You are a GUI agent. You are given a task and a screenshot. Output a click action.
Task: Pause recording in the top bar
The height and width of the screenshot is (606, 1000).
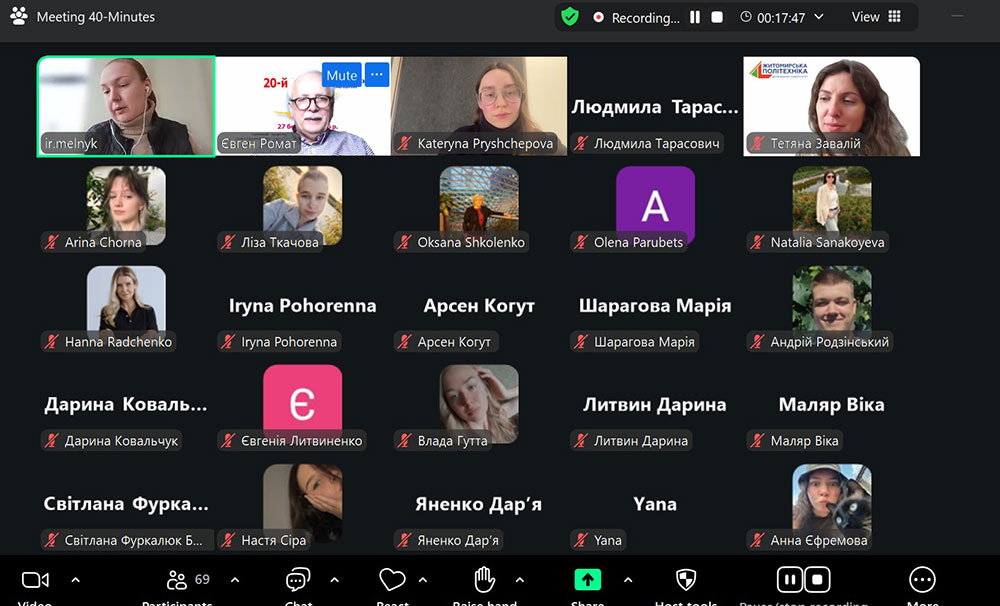point(695,17)
